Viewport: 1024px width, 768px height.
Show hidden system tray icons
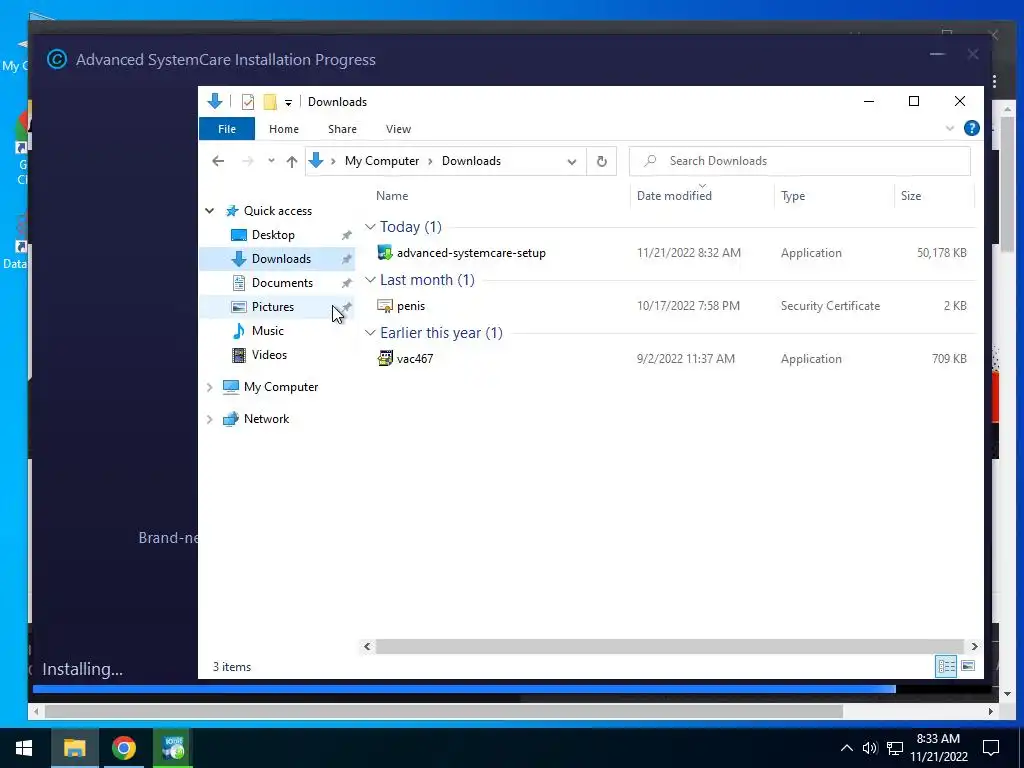(x=846, y=748)
